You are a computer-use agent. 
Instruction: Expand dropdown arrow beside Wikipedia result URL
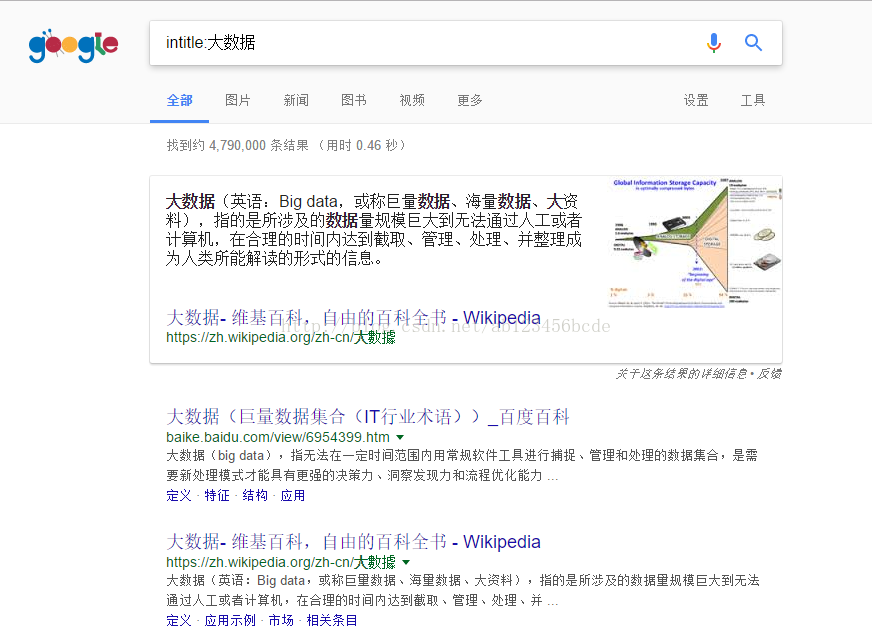tap(406, 562)
